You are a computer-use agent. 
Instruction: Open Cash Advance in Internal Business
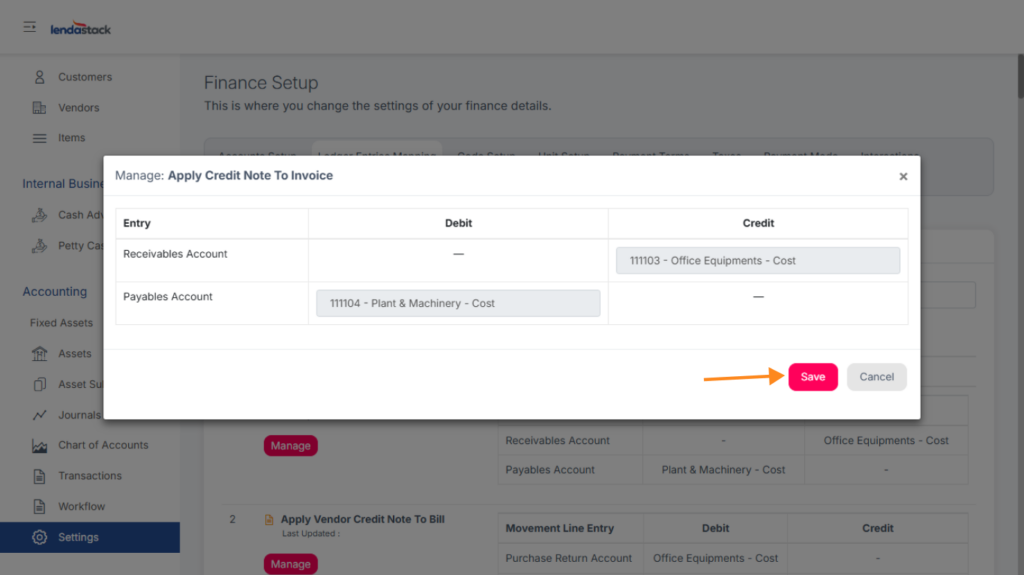pos(80,215)
